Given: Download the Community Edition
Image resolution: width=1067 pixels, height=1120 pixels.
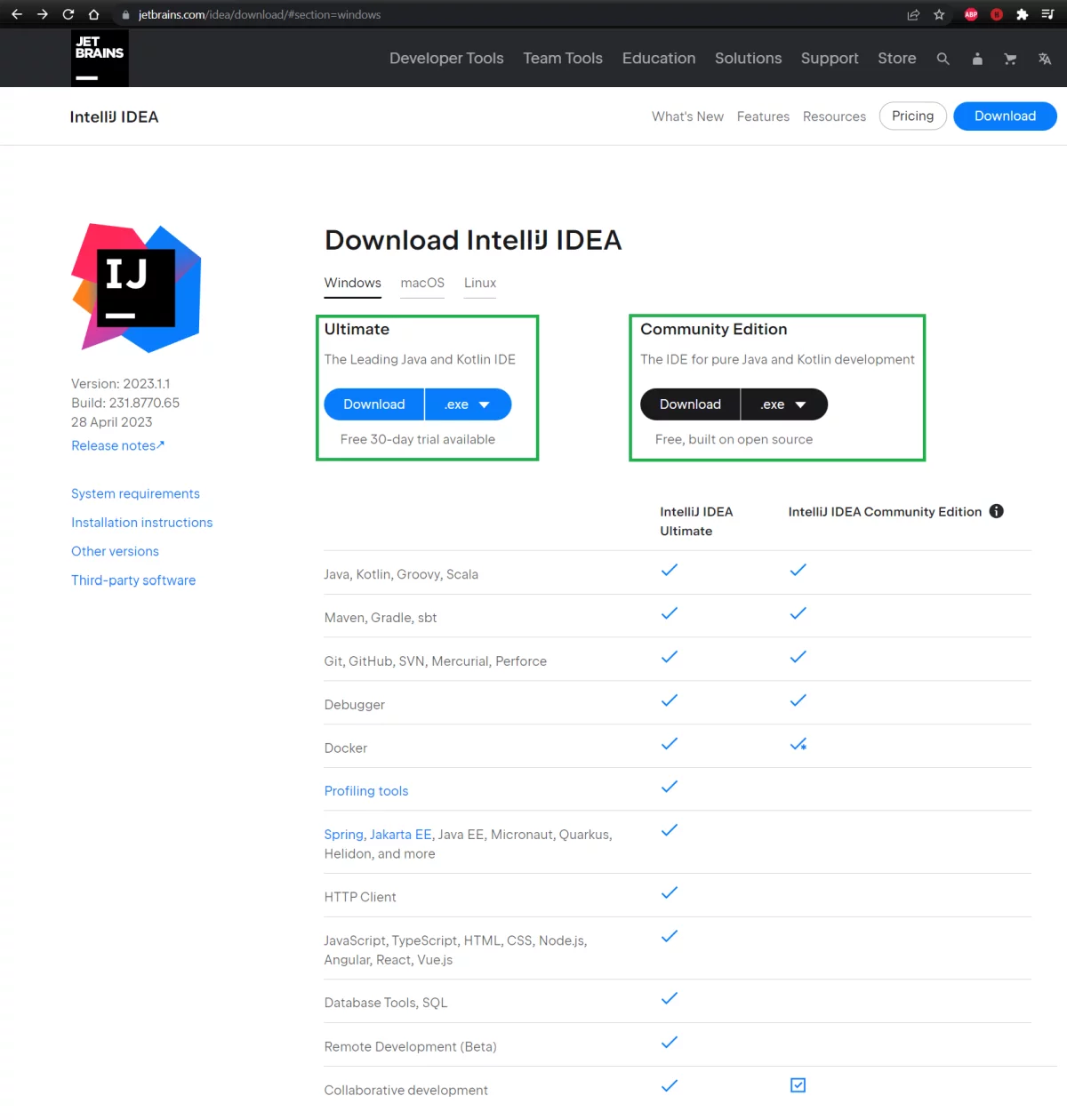Looking at the screenshot, I should pos(690,404).
